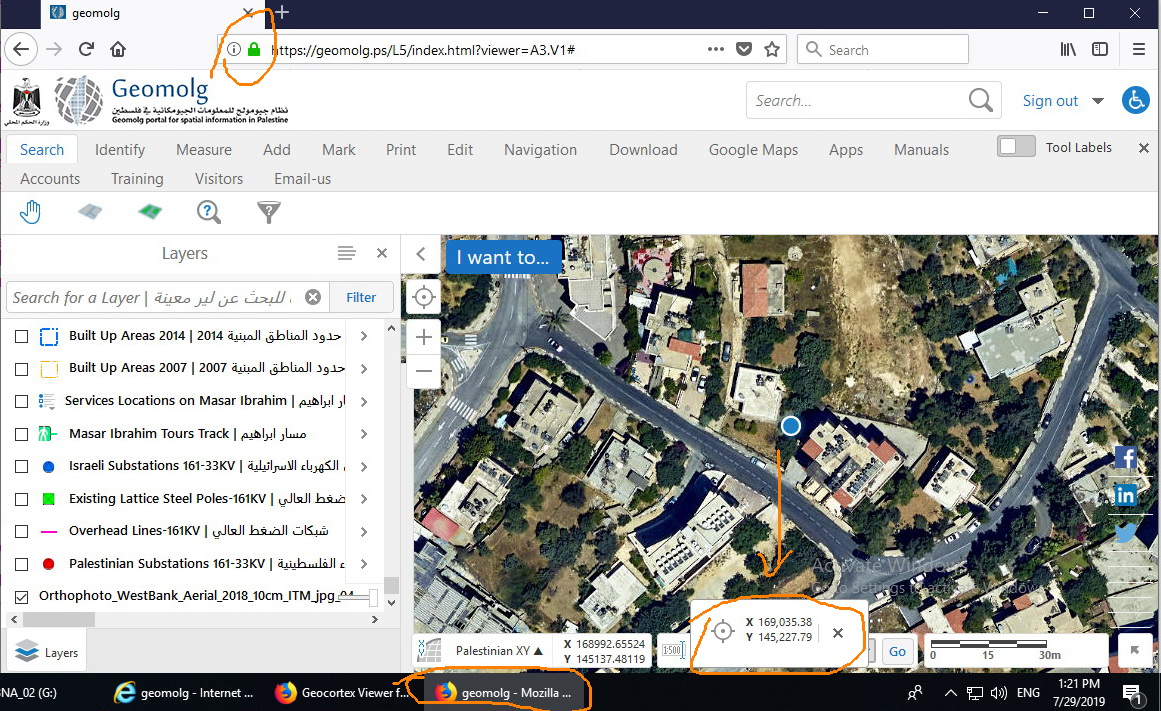The height and width of the screenshot is (711, 1161).
Task: Expand Built Up Areas 2014 layer options
Action: coord(364,336)
